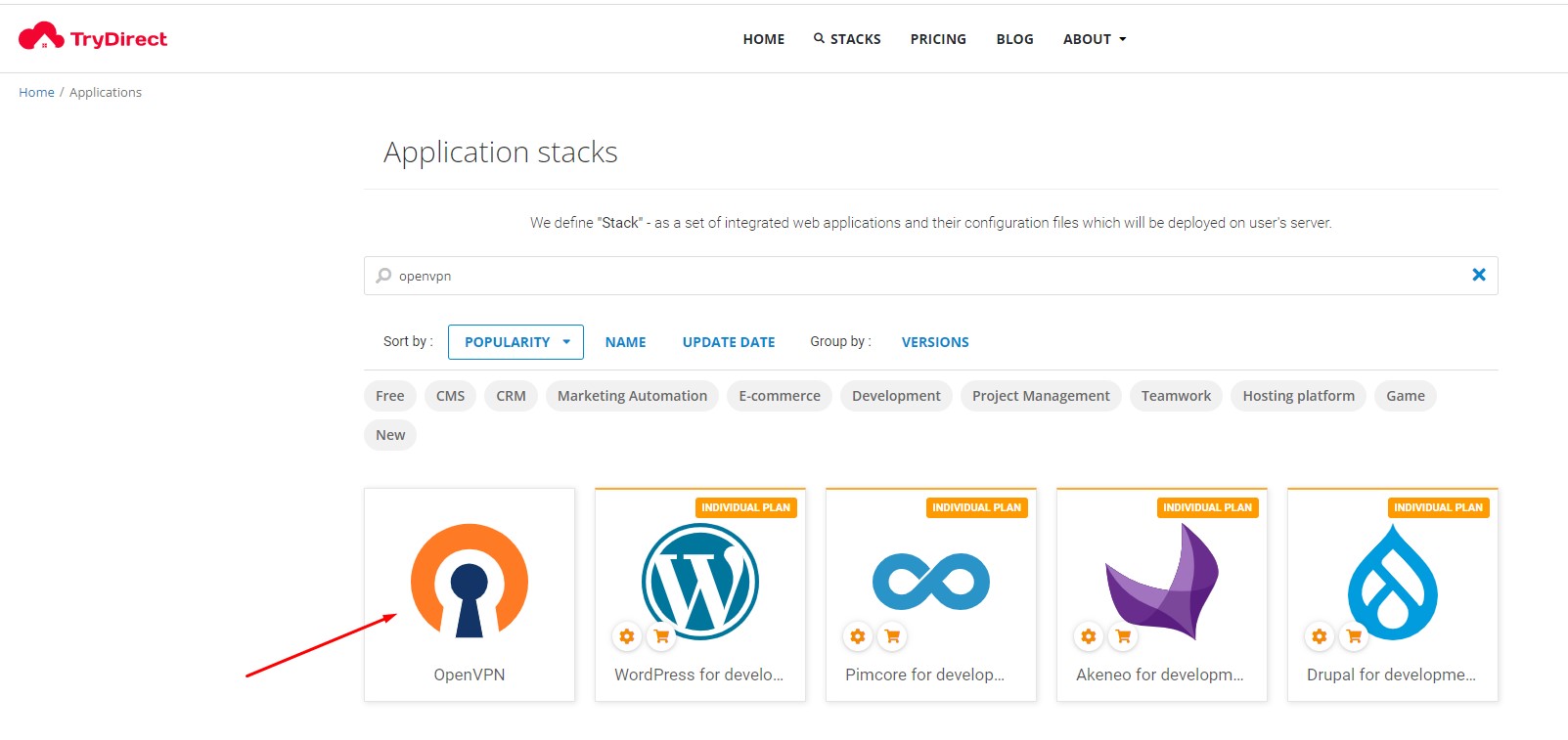The image size is (1568, 740).
Task: Click the gear icon on WordPress card
Action: point(627,636)
